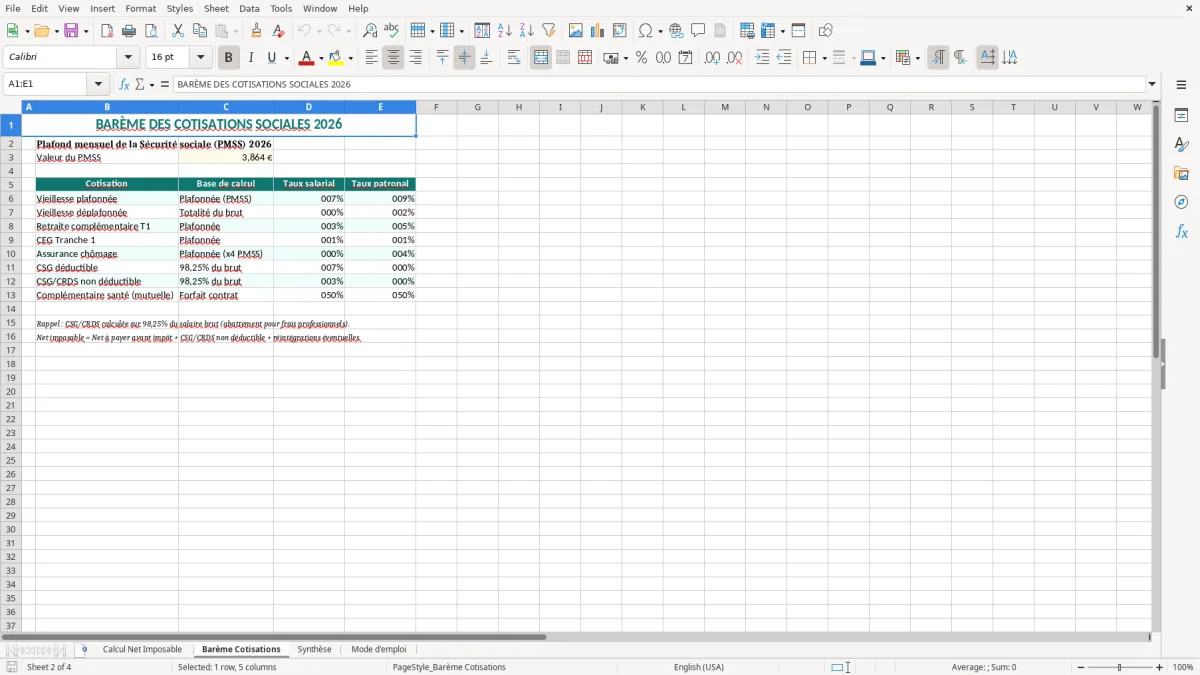Viewport: 1200px width, 675px height.
Task: Toggle Underline formatting
Action: pos(271,58)
